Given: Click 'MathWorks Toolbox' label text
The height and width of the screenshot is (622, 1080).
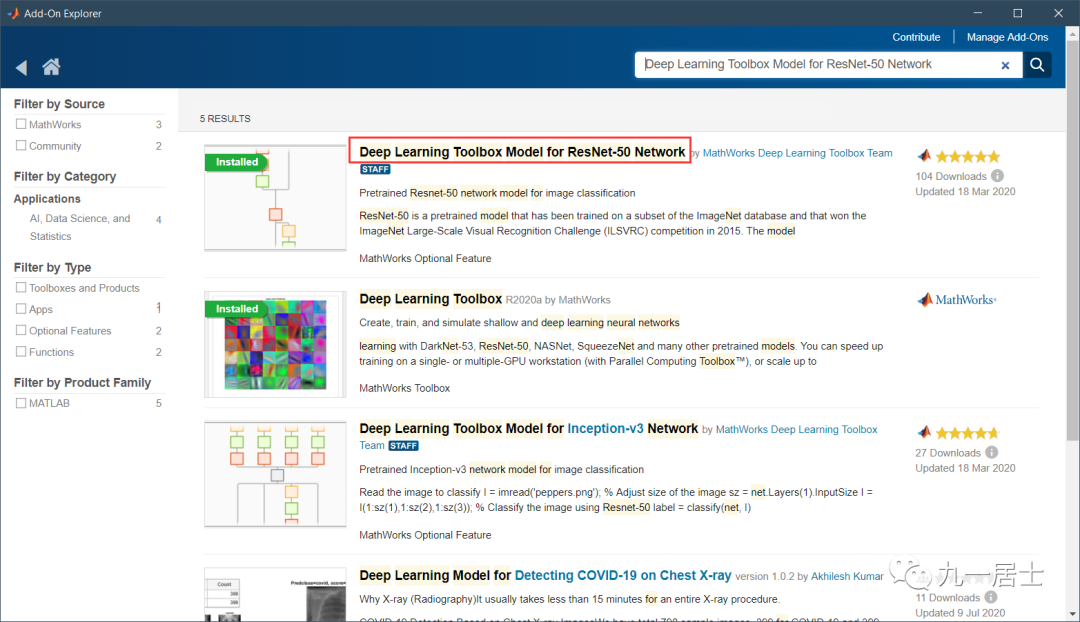Looking at the screenshot, I should [404, 388].
